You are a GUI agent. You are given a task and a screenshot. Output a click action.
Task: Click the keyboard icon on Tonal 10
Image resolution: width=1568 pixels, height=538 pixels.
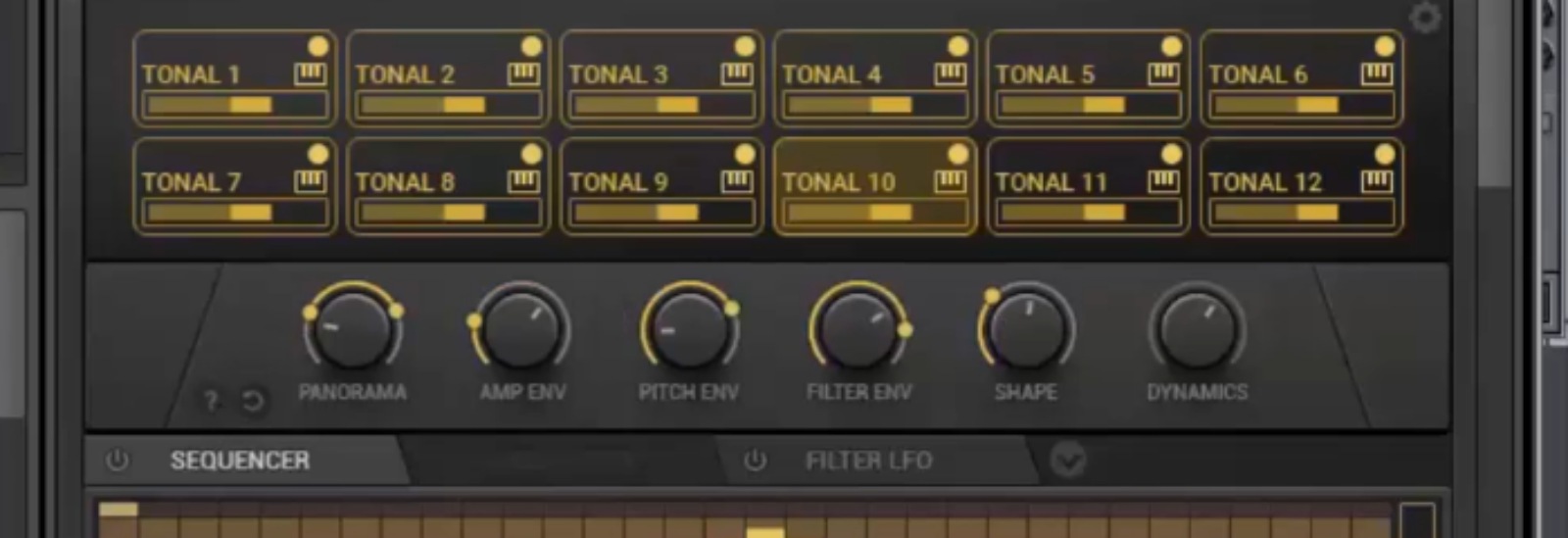click(950, 181)
